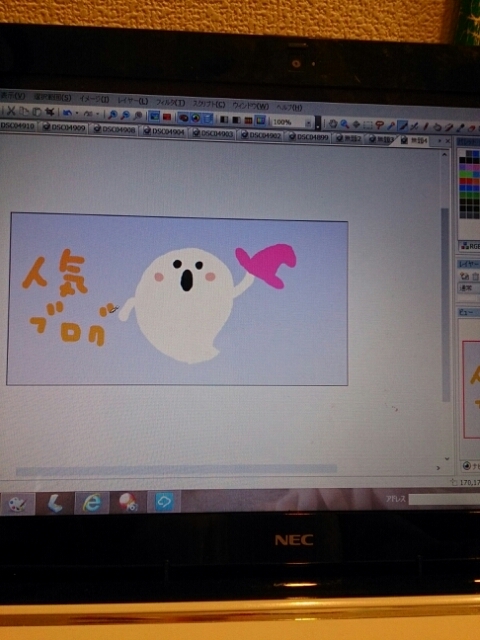The image size is (480, 640).
Task: Open the レイヤー(L) menu
Action: point(133,101)
